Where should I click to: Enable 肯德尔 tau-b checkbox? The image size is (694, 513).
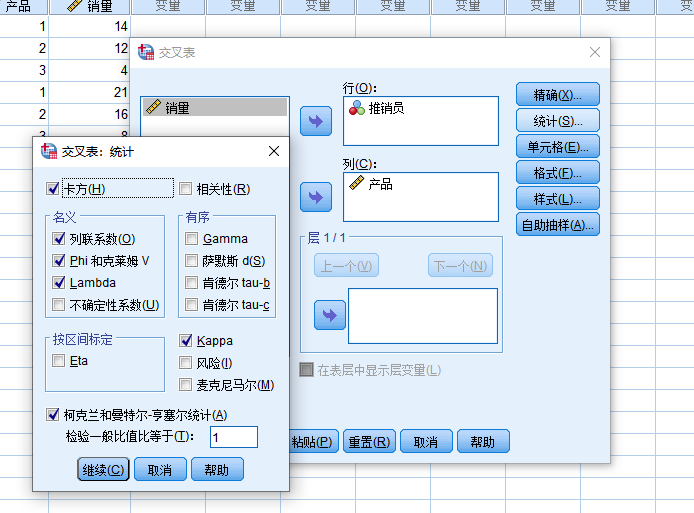(192, 282)
